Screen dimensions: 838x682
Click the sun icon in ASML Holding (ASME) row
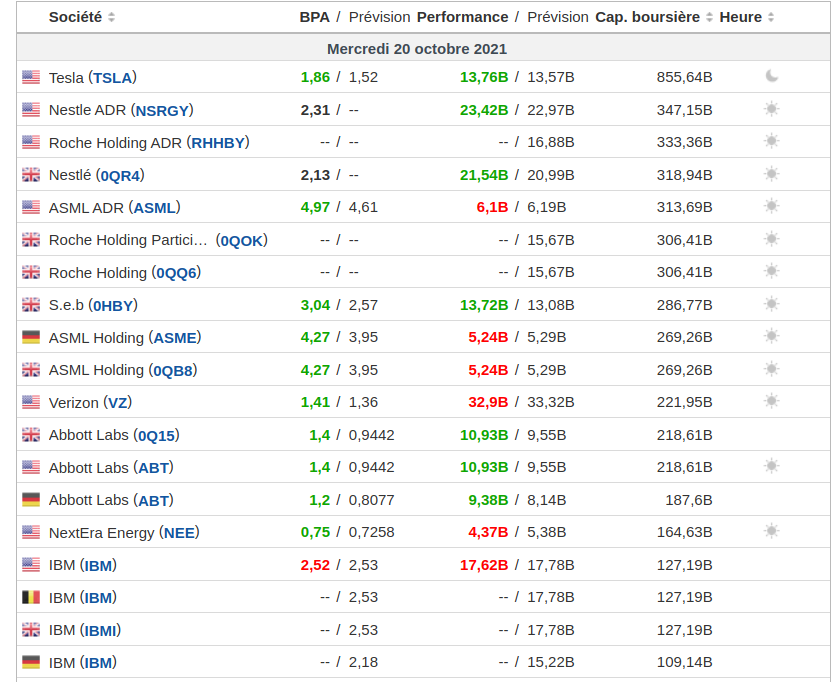click(x=771, y=336)
